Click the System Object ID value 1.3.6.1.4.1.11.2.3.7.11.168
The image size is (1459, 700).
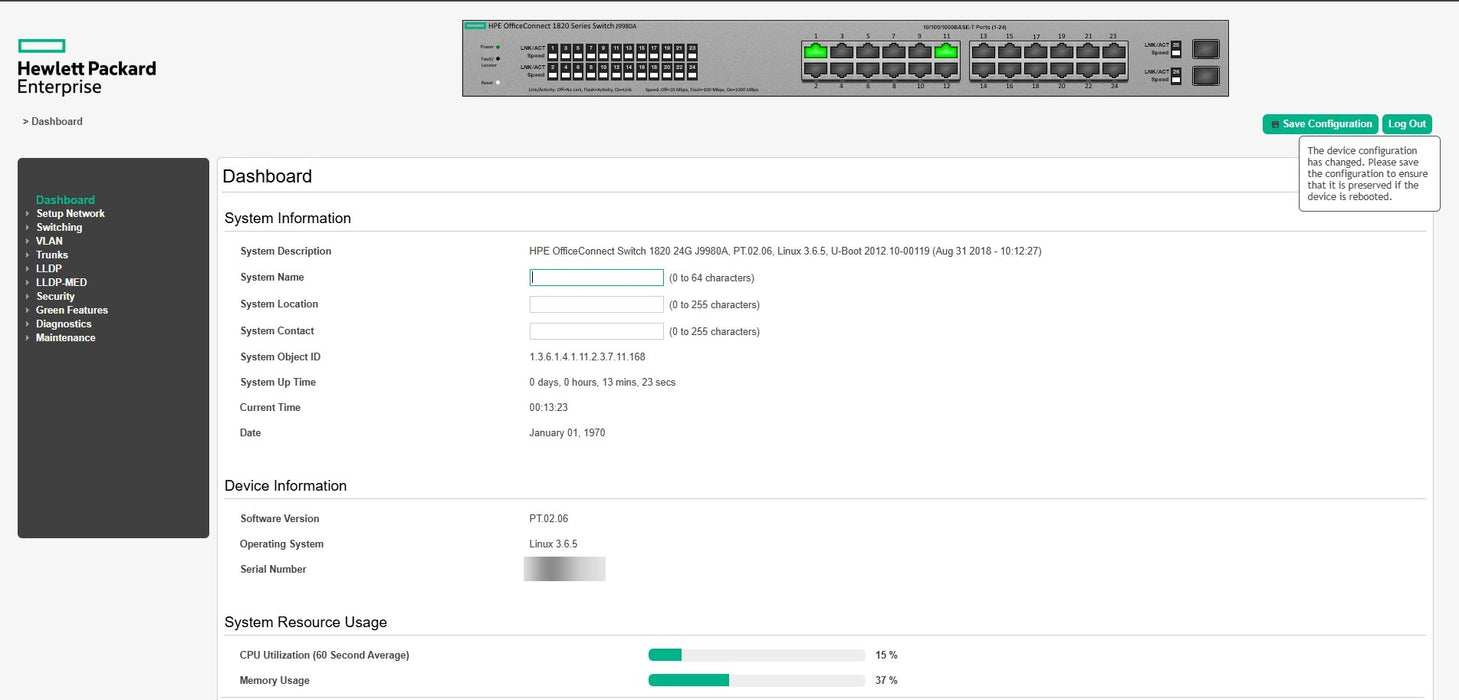587,357
